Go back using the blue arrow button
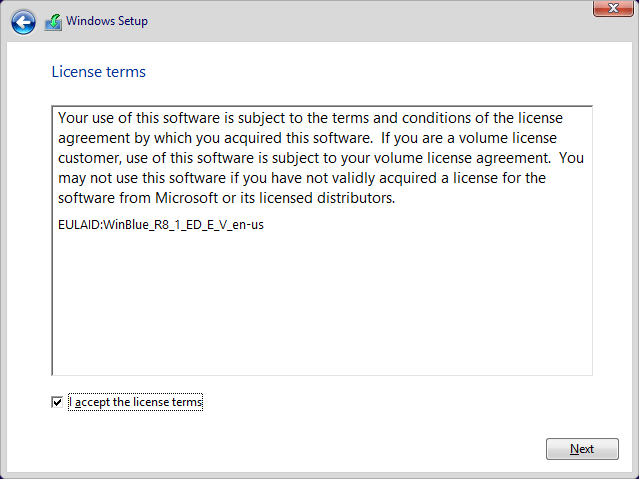The image size is (639, 479). (x=23, y=22)
